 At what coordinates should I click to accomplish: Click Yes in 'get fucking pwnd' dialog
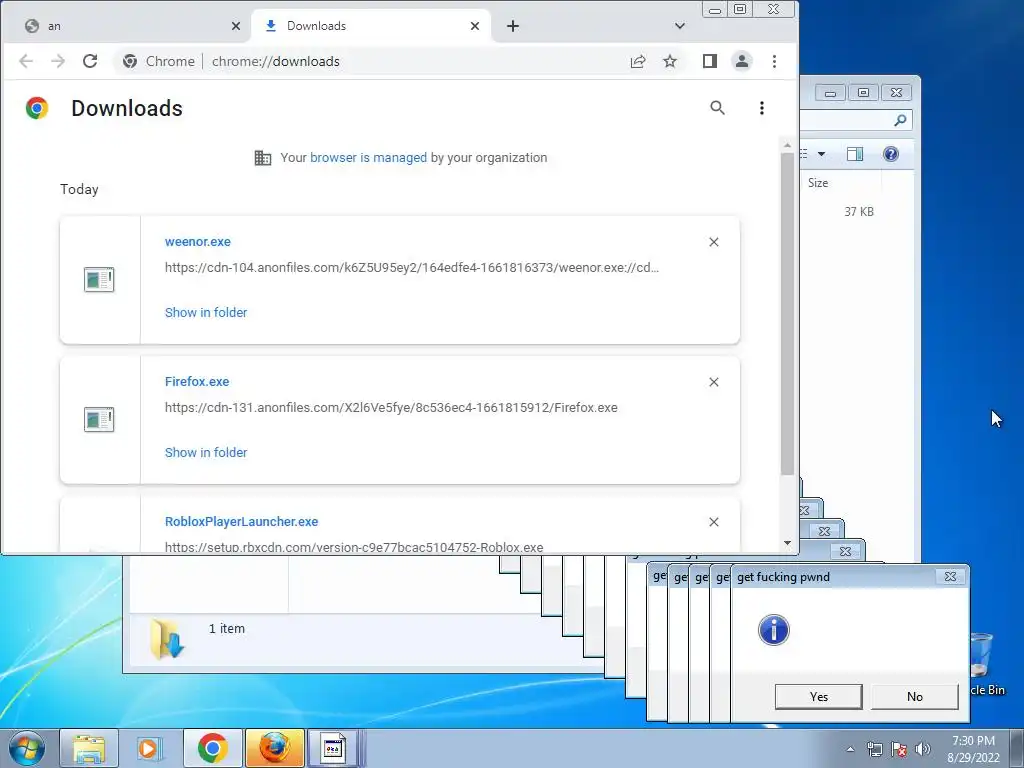click(819, 697)
